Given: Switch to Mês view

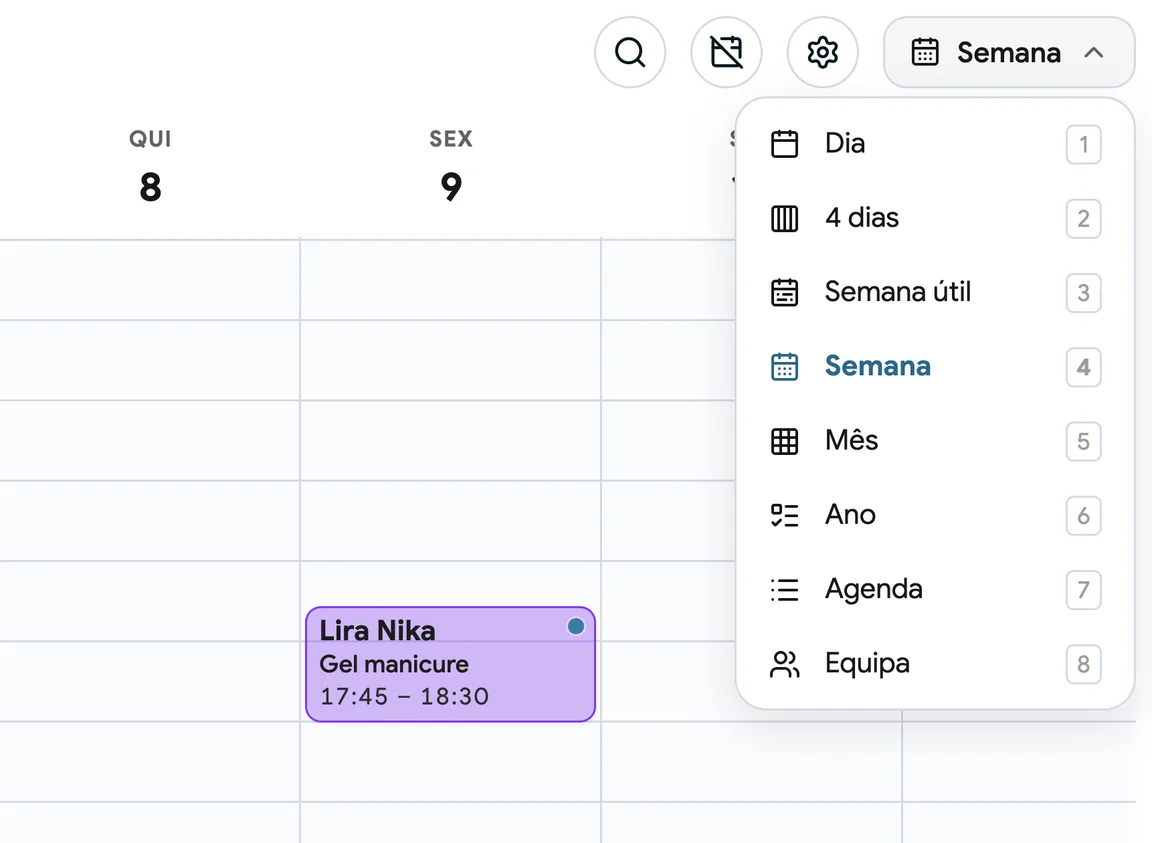Looking at the screenshot, I should point(935,441).
